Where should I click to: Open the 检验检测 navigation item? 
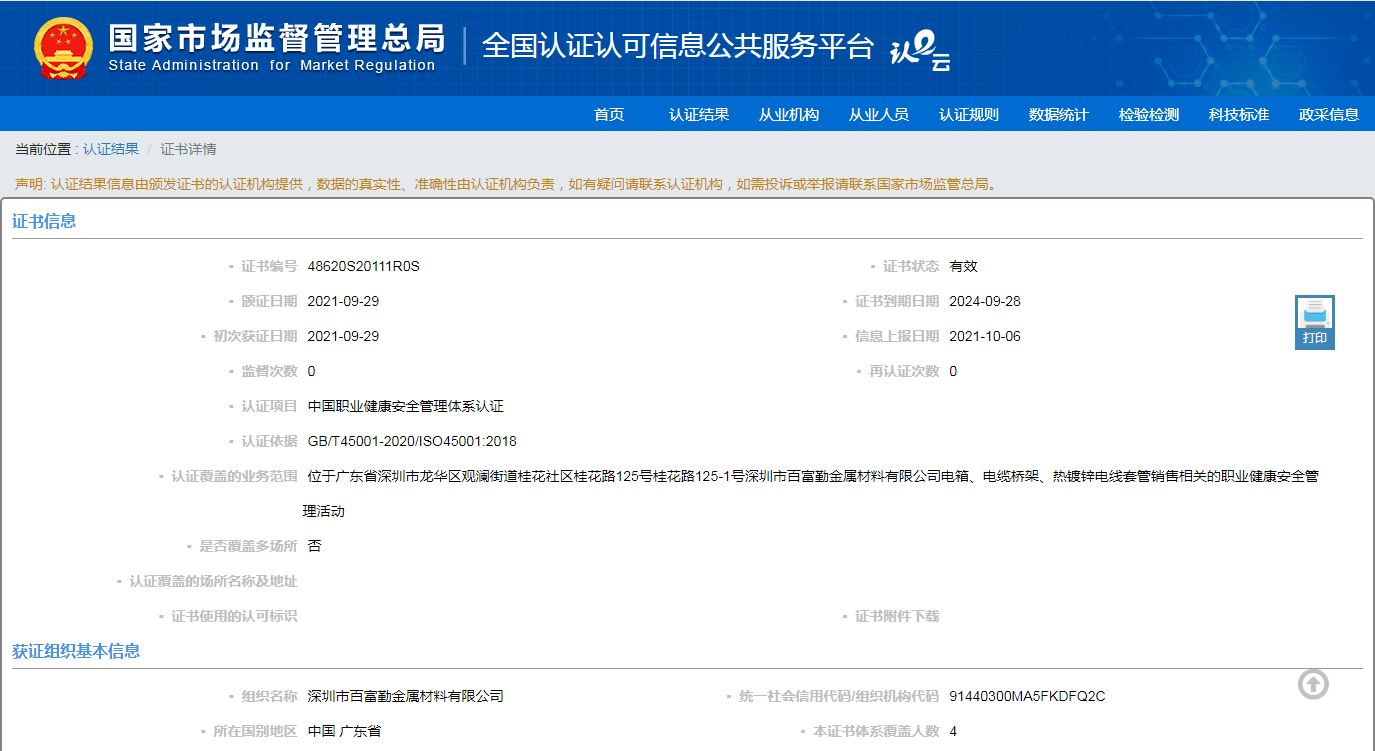[x=1149, y=115]
